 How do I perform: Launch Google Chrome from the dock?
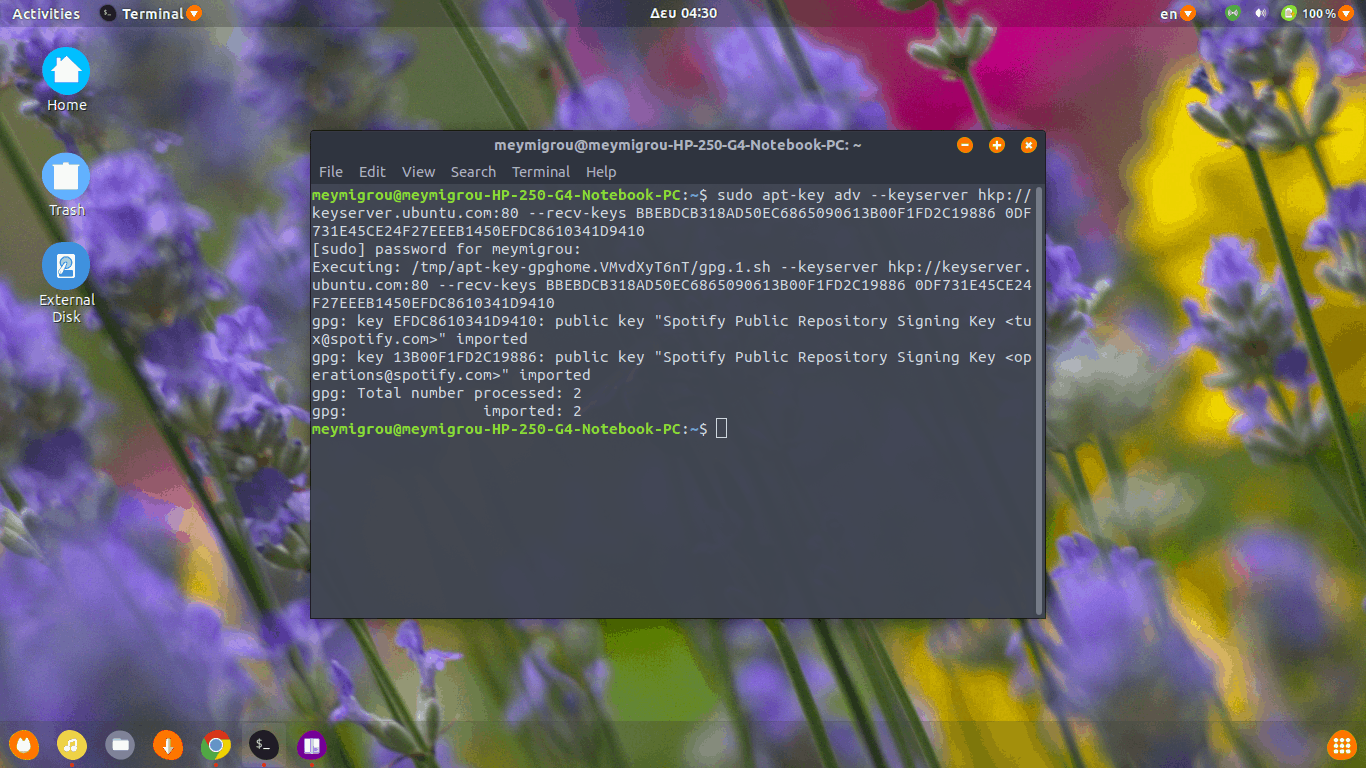pyautogui.click(x=216, y=744)
